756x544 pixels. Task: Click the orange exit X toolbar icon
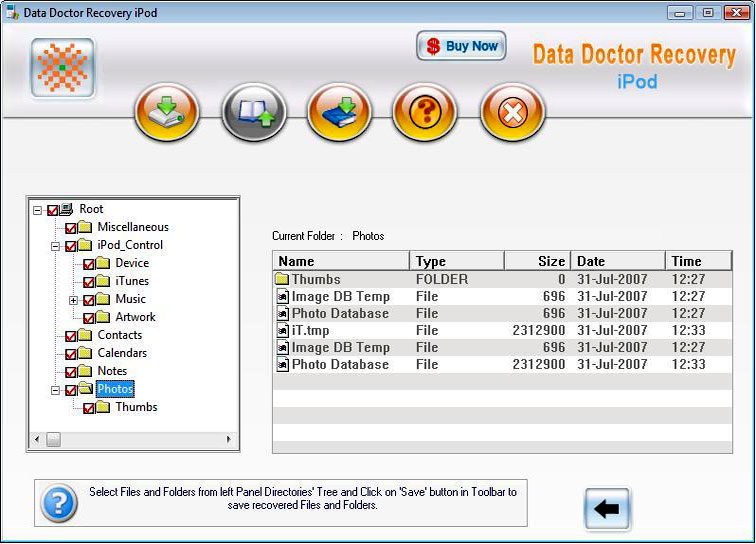click(512, 112)
